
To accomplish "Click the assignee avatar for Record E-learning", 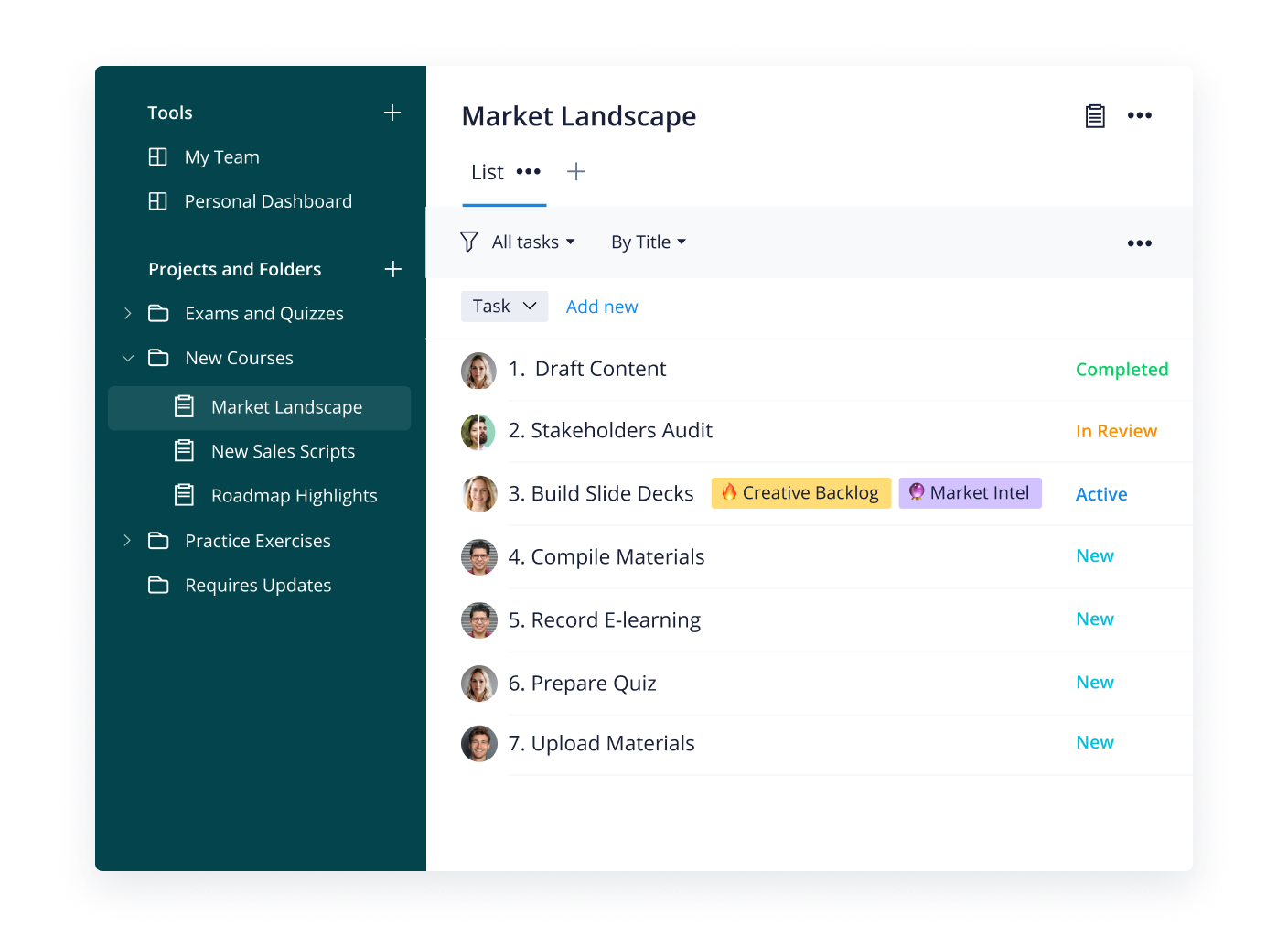I will (478, 620).
